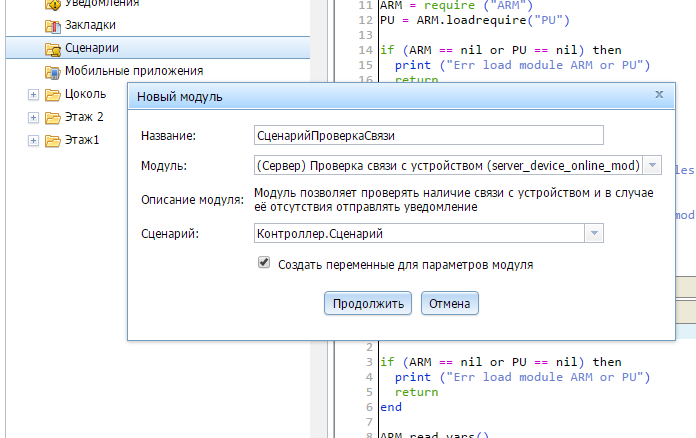Screen dimensions: 696x438
Task: Click print statement on line 4 of lower editor
Action: [522, 377]
